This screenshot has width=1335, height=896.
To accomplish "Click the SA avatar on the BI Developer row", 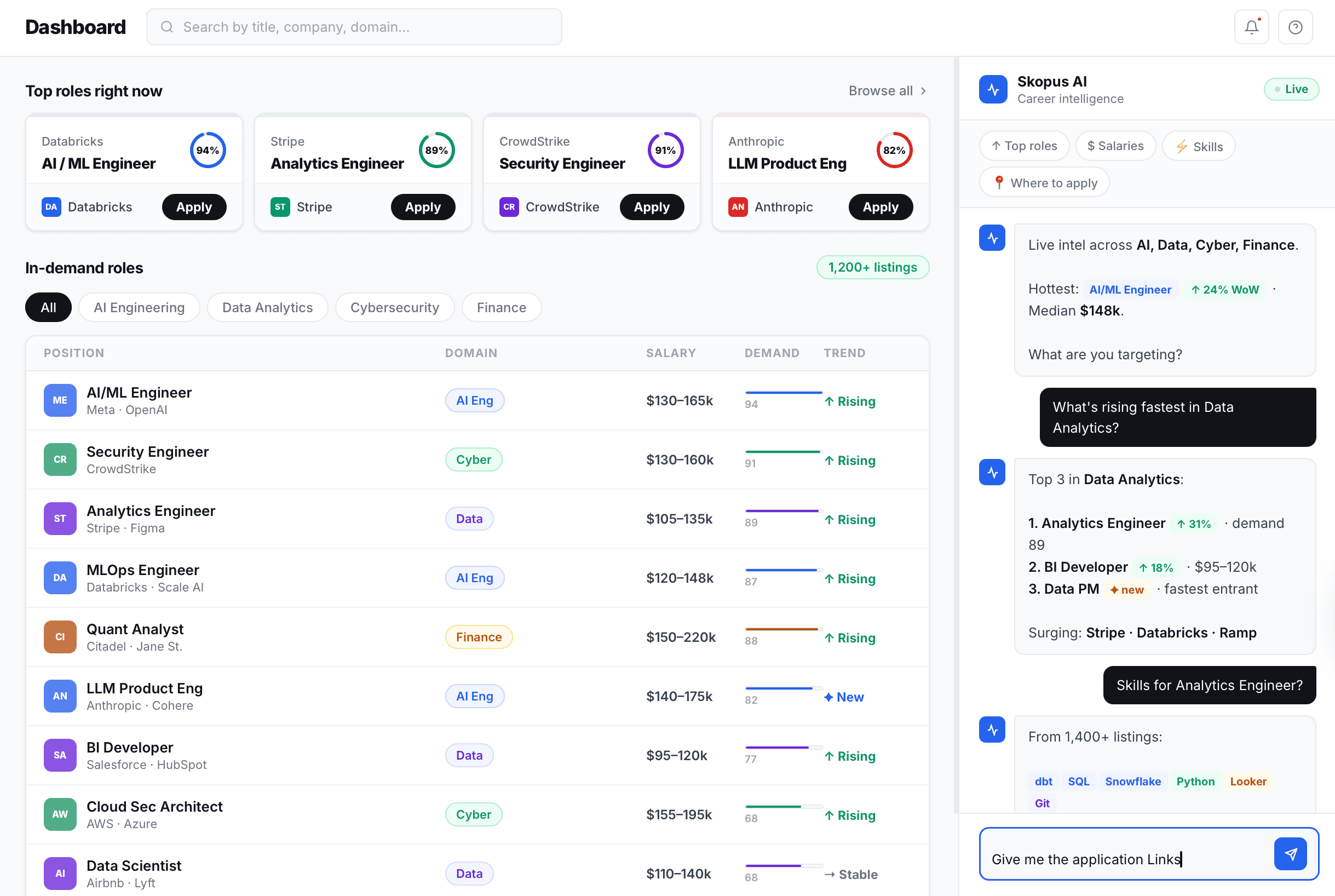I will point(60,755).
